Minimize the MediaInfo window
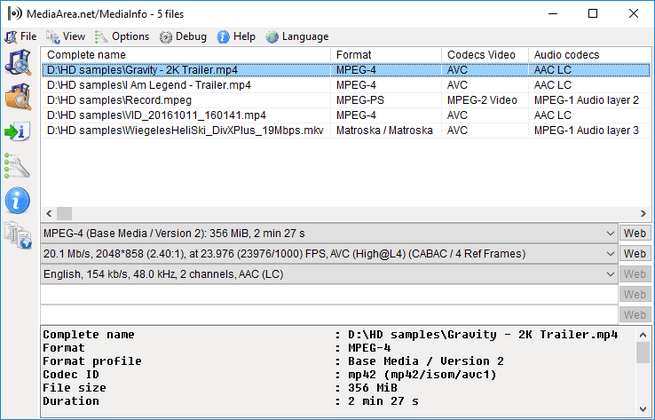Screen dimensions: 655x420 tap(553, 14)
